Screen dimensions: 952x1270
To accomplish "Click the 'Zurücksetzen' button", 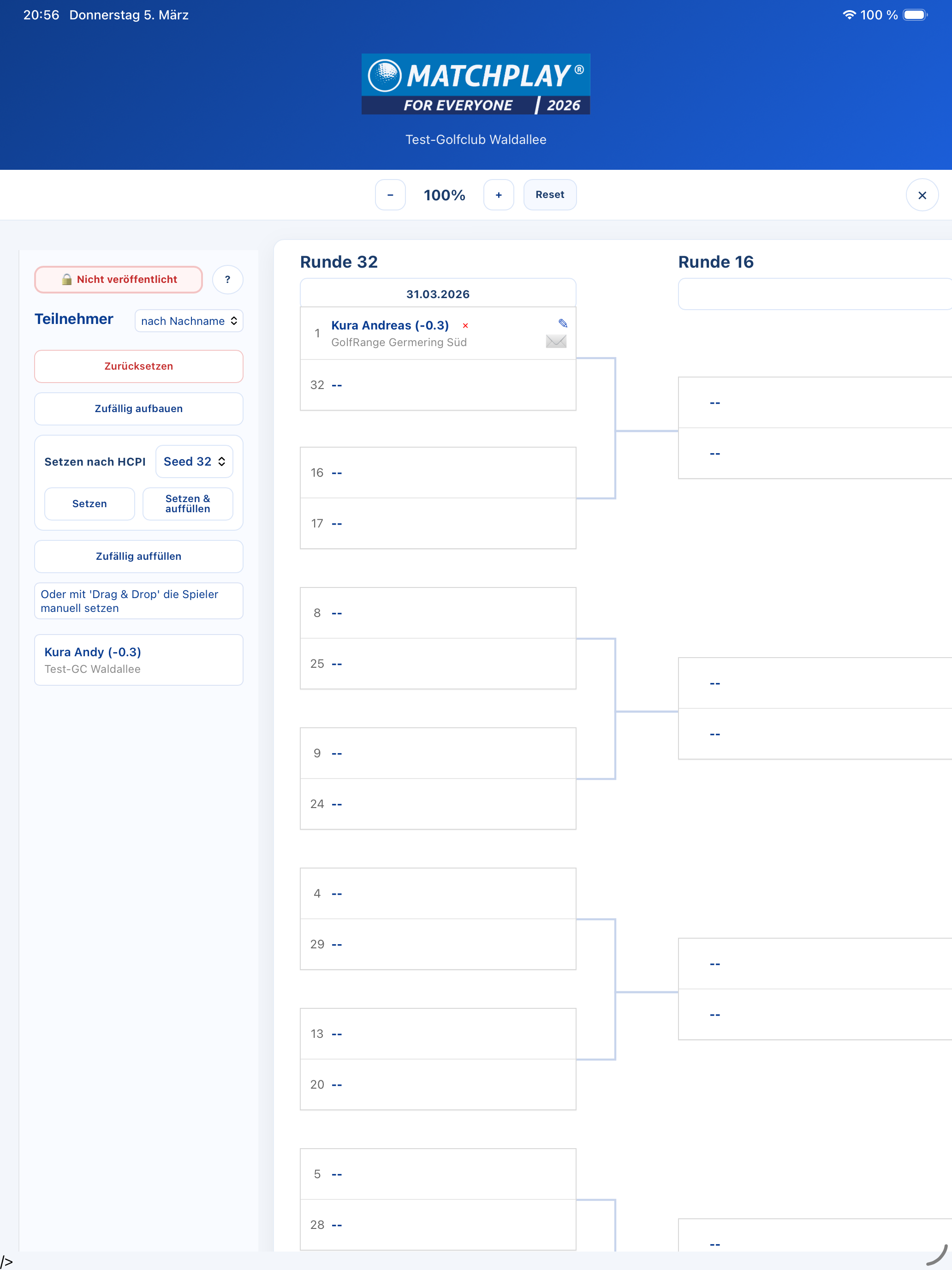I will (139, 366).
